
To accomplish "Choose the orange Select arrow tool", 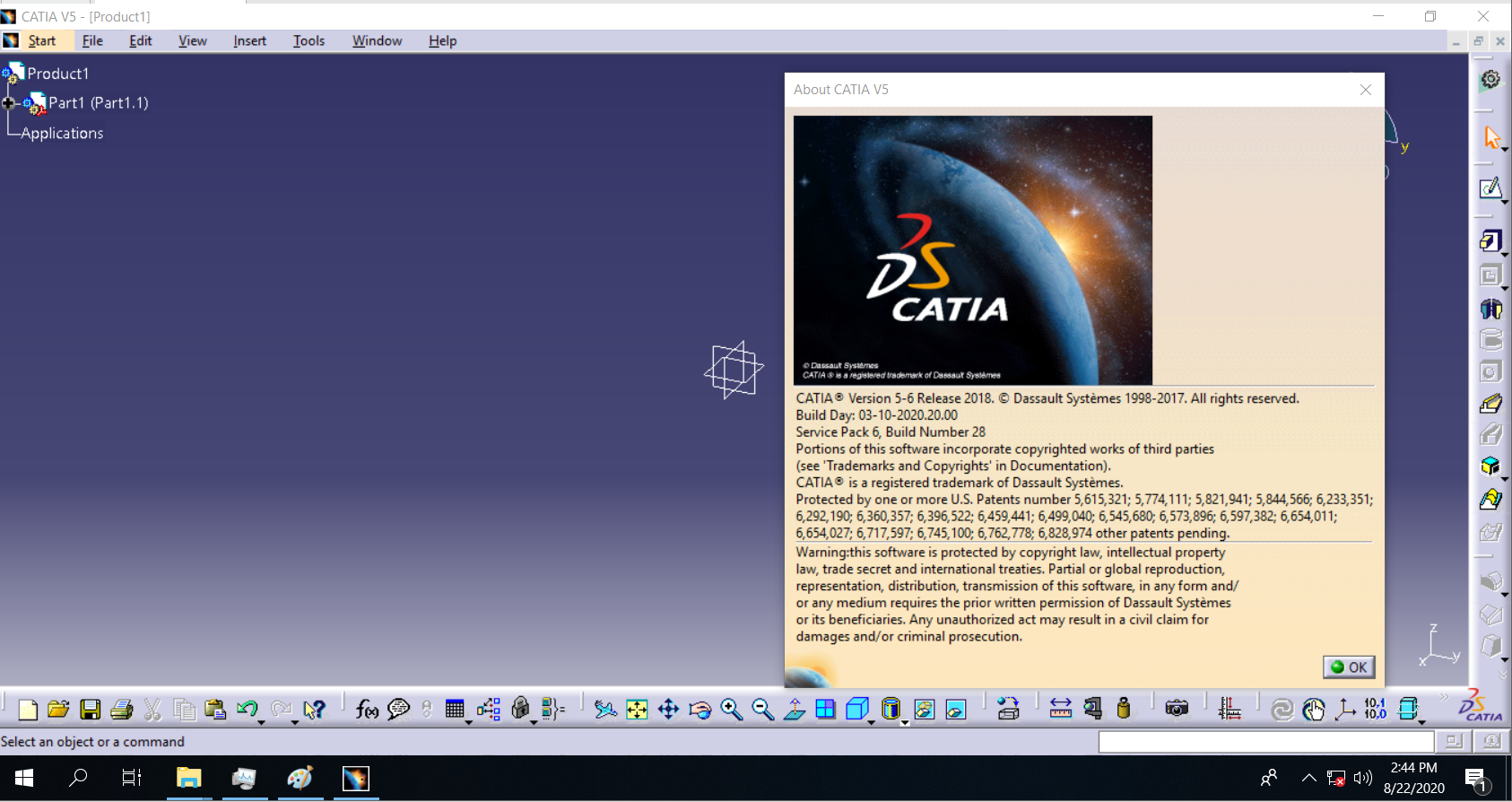I will click(x=1491, y=137).
